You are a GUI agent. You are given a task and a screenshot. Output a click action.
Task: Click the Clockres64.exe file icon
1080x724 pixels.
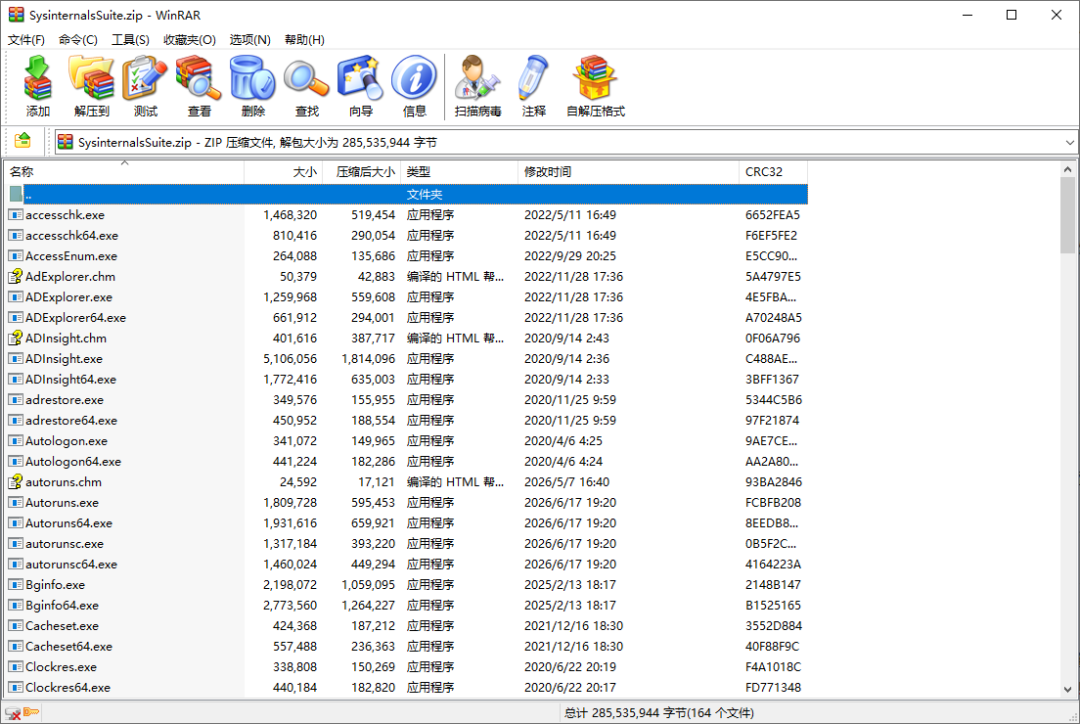(15, 687)
